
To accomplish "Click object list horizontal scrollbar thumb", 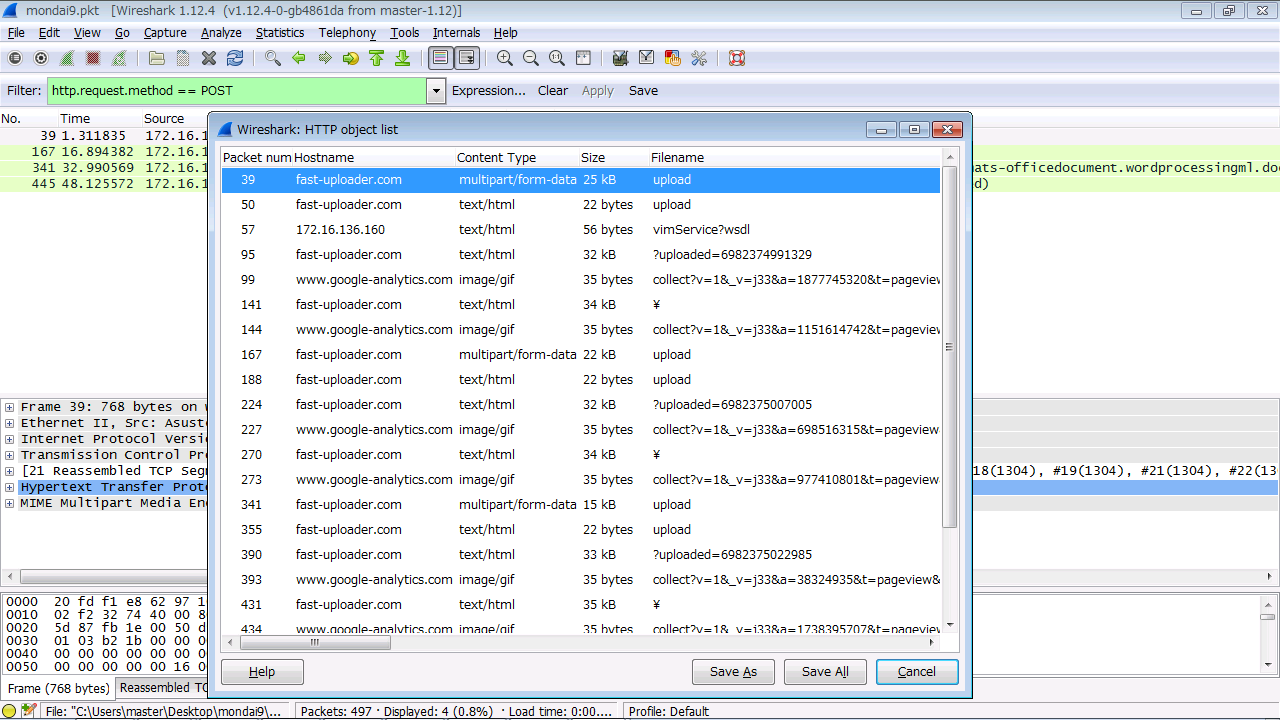I will pos(313,643).
